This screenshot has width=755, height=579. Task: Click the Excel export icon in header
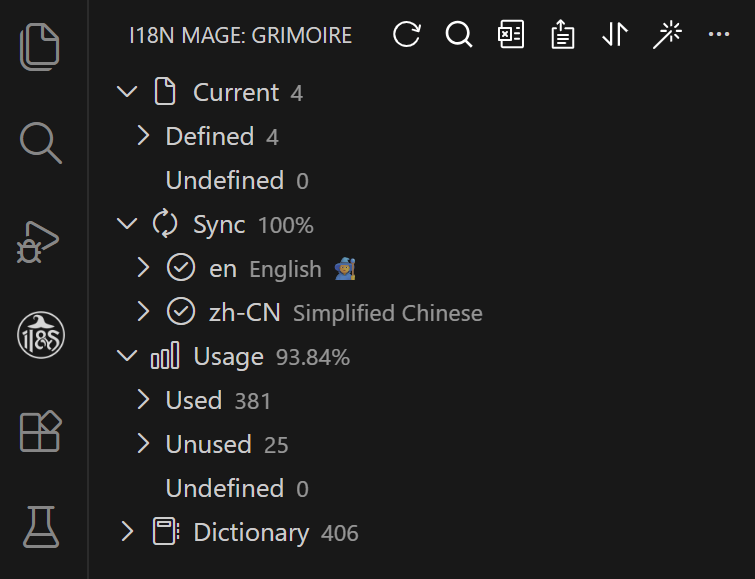click(x=511, y=35)
